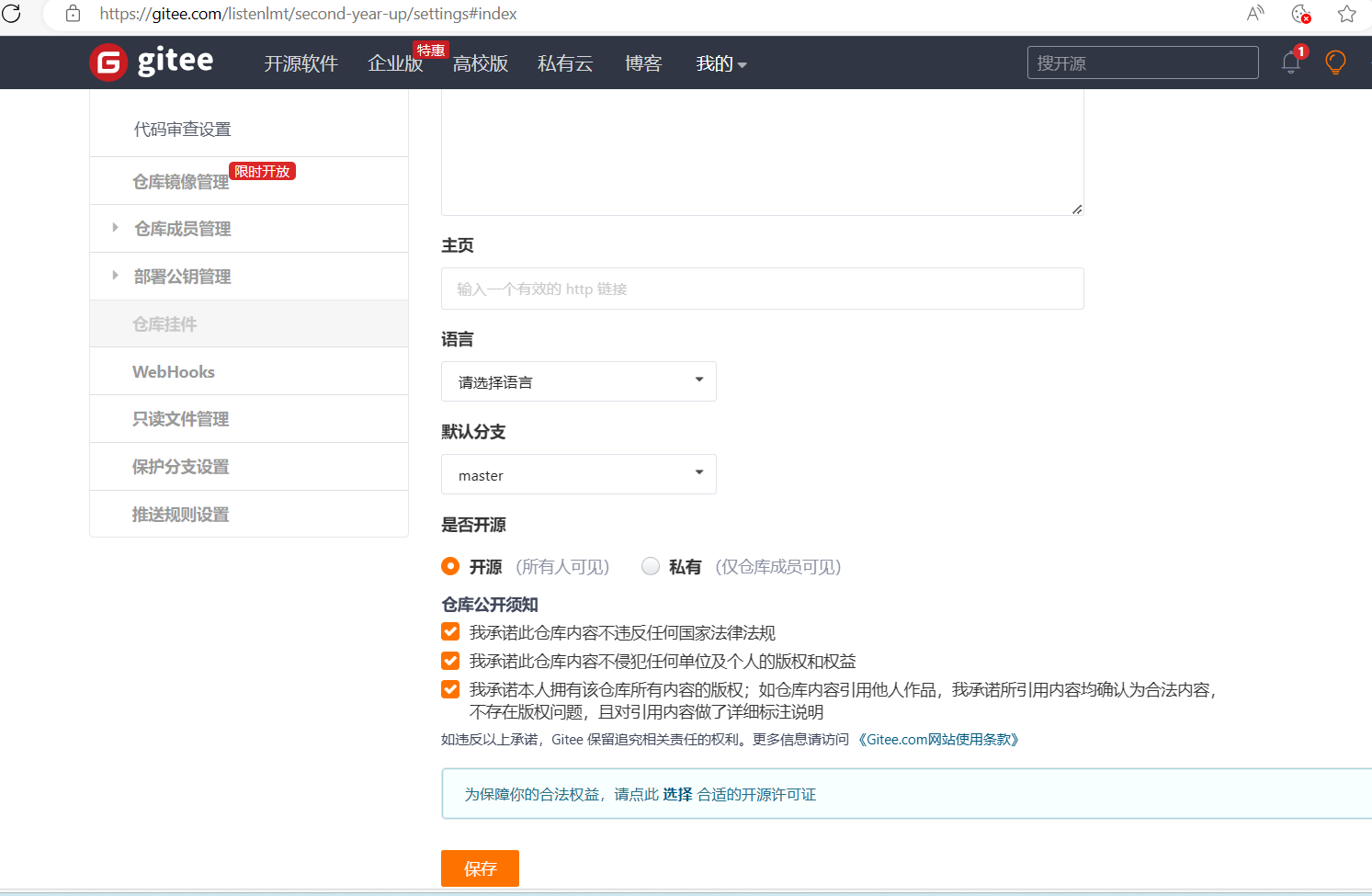Expand 部署公钥管理 tree arrow

tap(115, 275)
